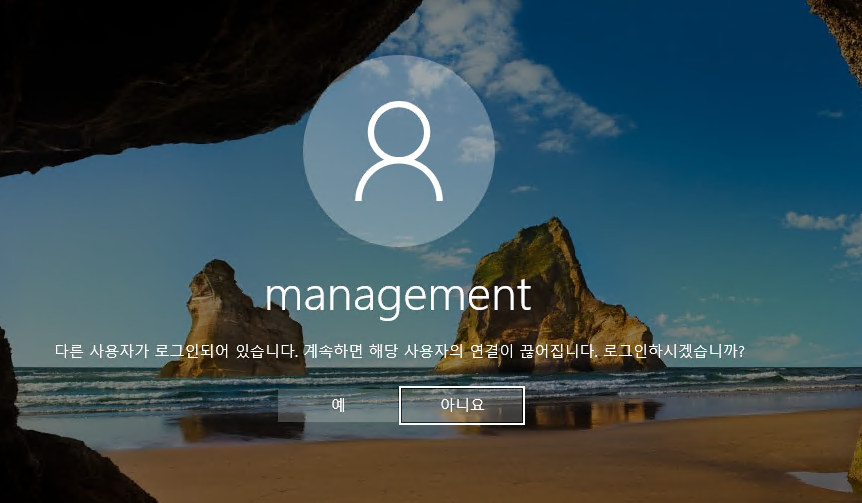The height and width of the screenshot is (503, 862).
Task: Click the message about another user logged in
Action: tap(400, 351)
